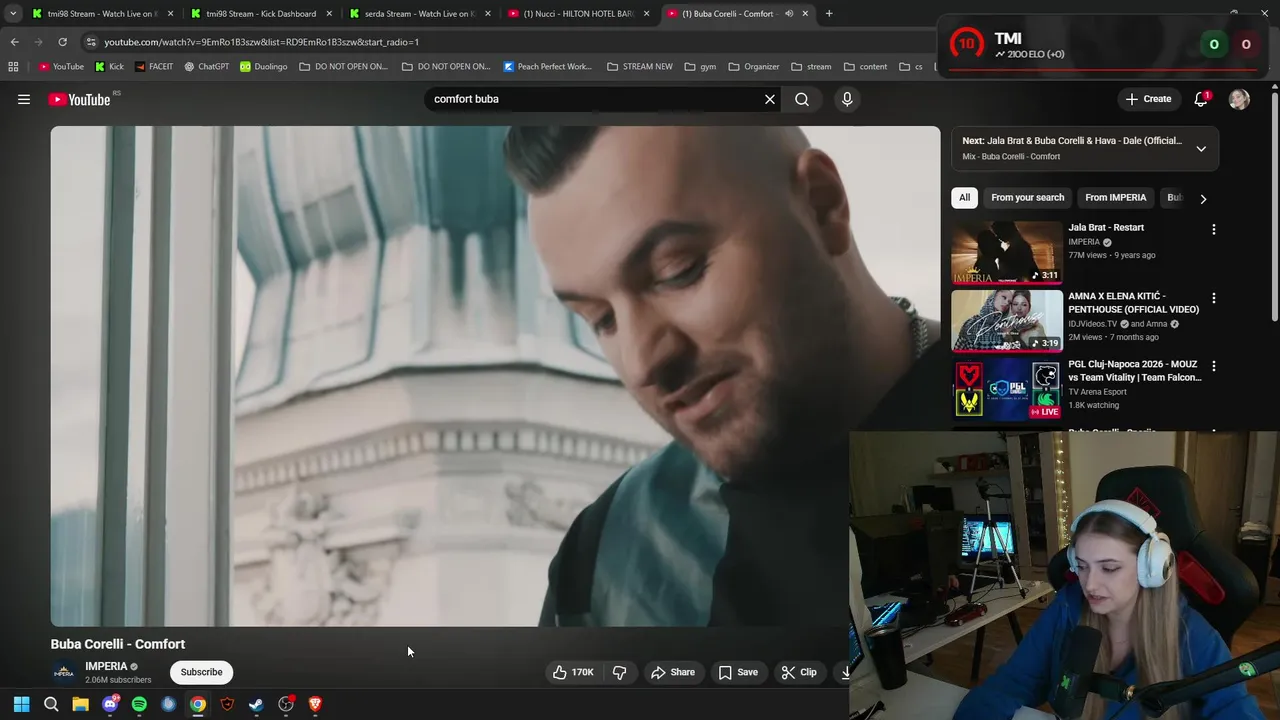Clear the search text with the X
The height and width of the screenshot is (720, 1280).
tap(770, 99)
